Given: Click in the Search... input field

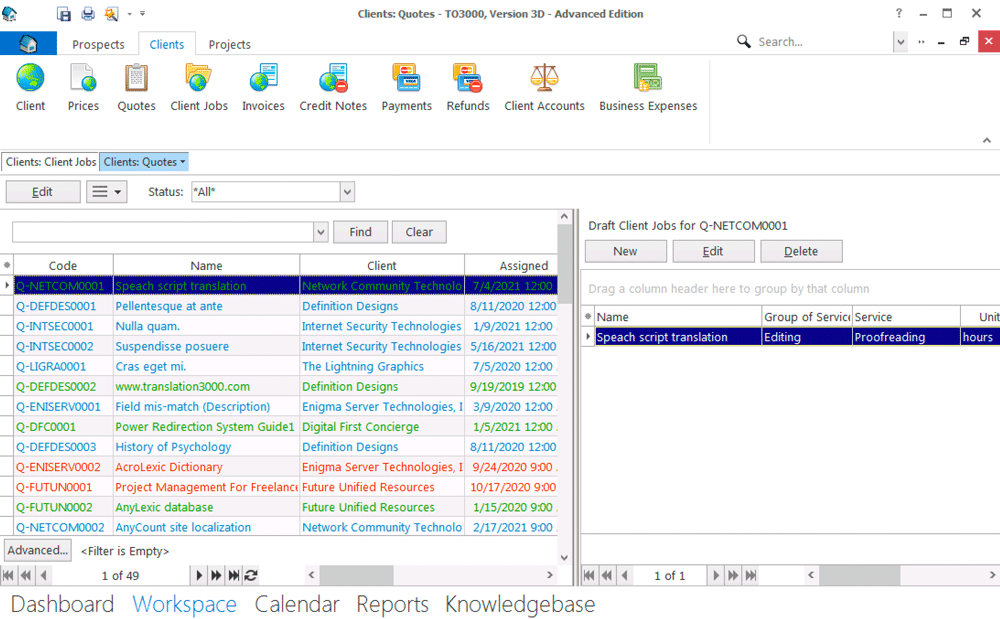Looking at the screenshot, I should pyautogui.click(x=823, y=42).
